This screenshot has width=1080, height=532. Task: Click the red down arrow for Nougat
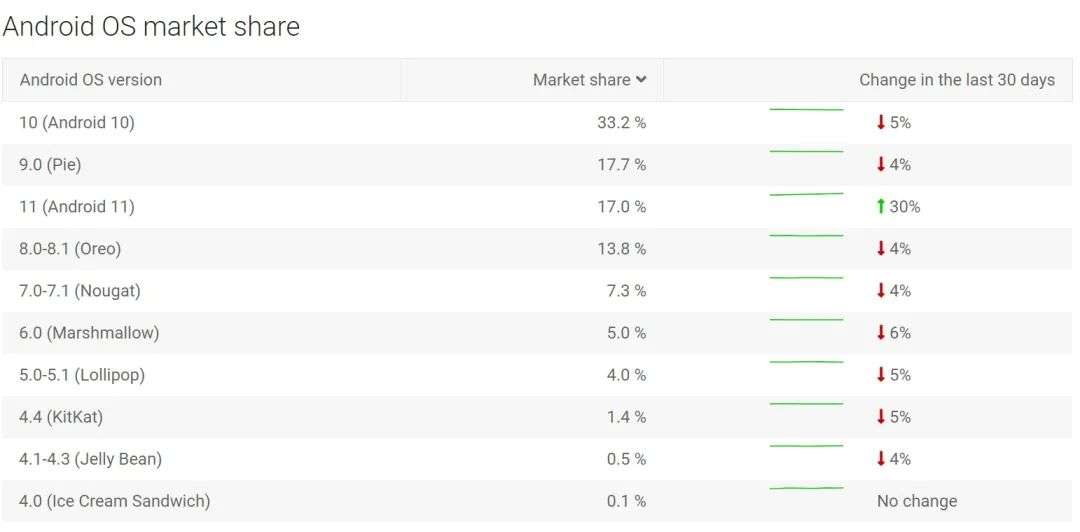click(881, 290)
